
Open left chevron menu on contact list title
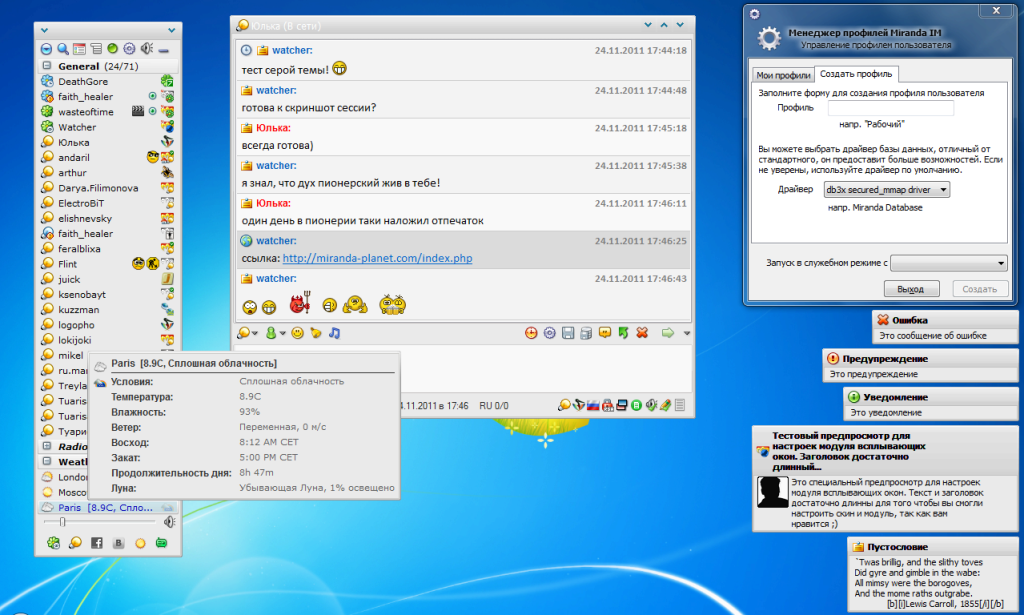pos(44,30)
